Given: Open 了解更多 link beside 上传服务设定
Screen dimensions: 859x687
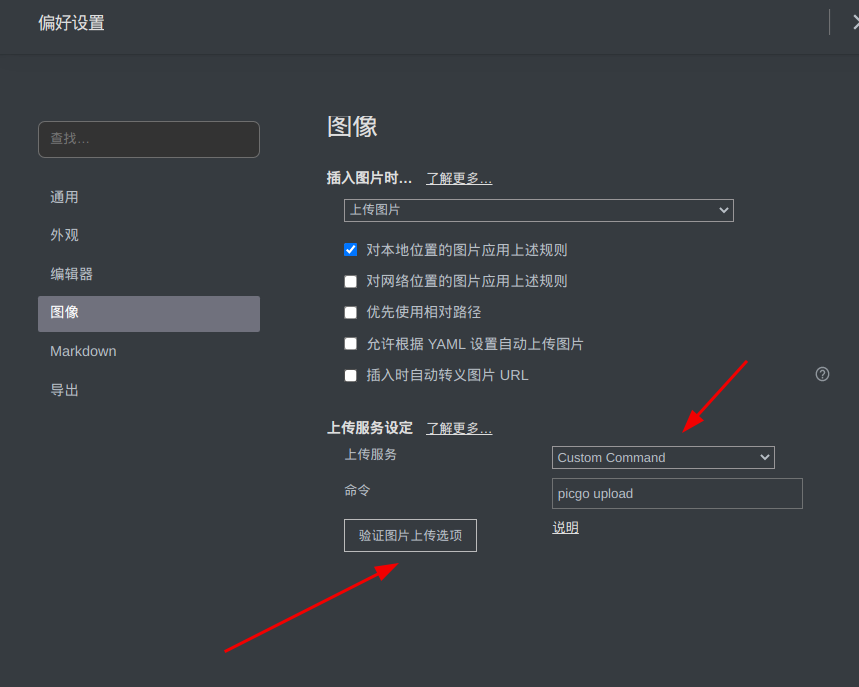Looking at the screenshot, I should click(459, 428).
